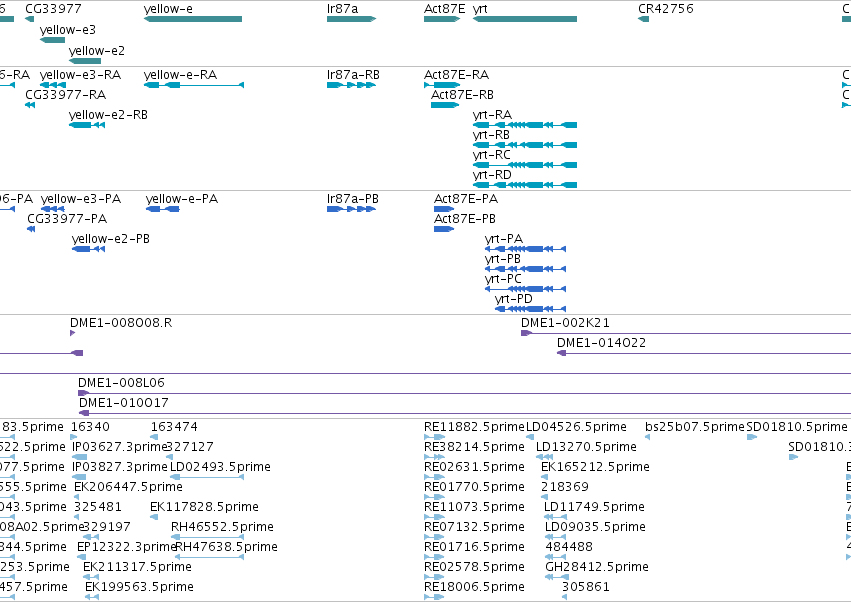Select EST 163474

coord(154,437)
